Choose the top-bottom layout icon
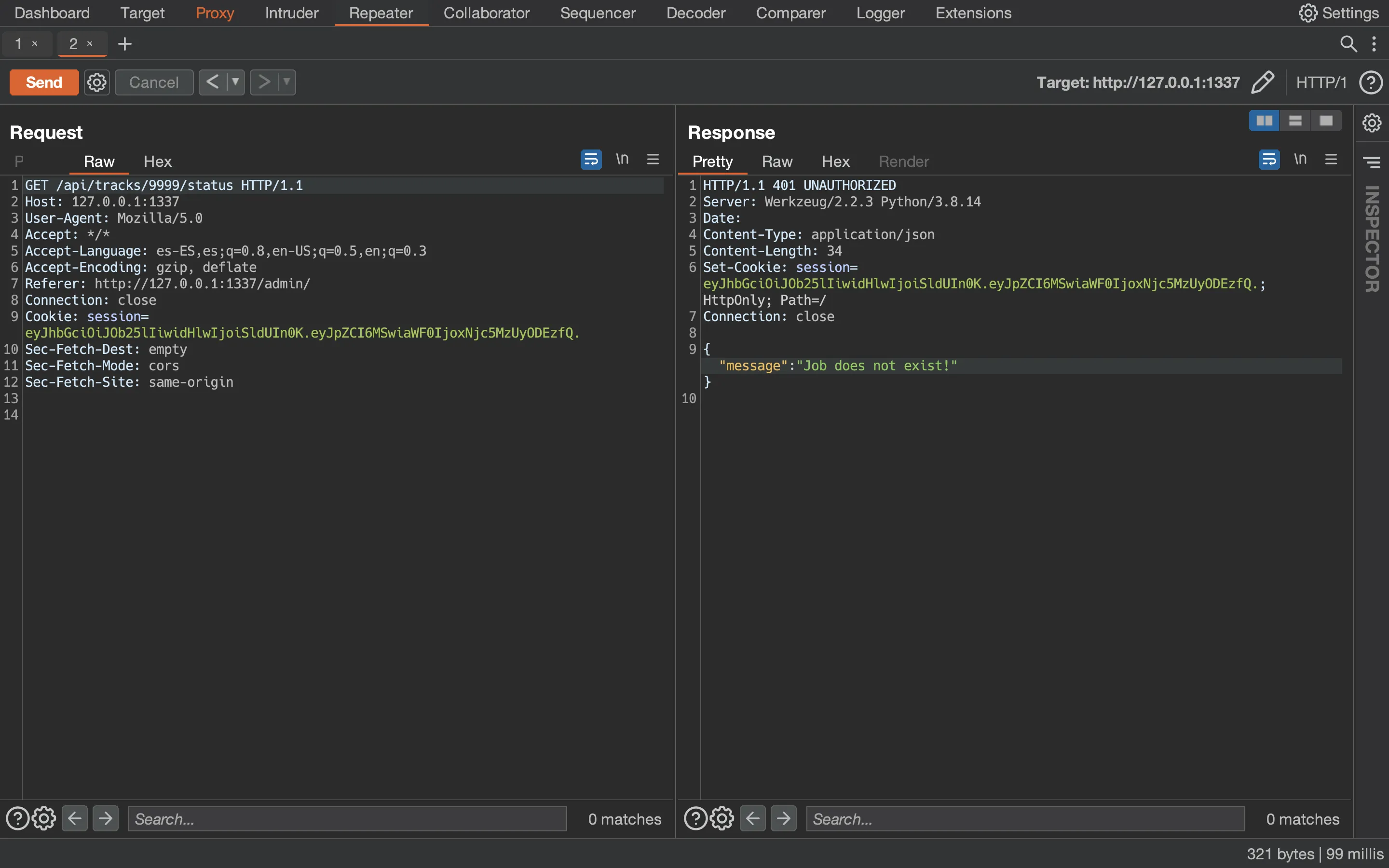The width and height of the screenshot is (1389, 868). pyautogui.click(x=1295, y=121)
